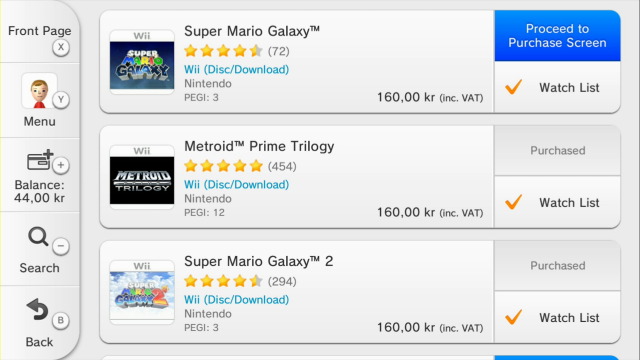Viewport: 640px width, 360px height.
Task: Open the Mii Menu icon
Action: (39, 91)
